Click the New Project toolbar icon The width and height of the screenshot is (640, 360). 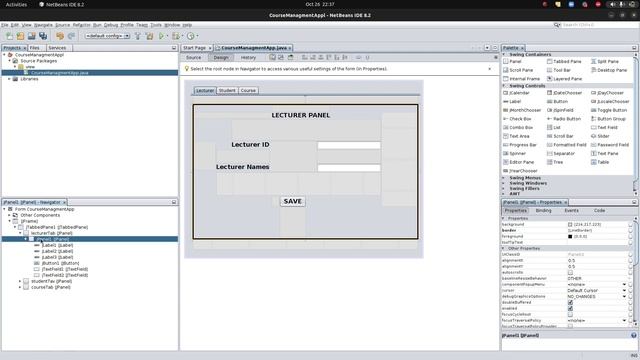(x=20, y=36)
